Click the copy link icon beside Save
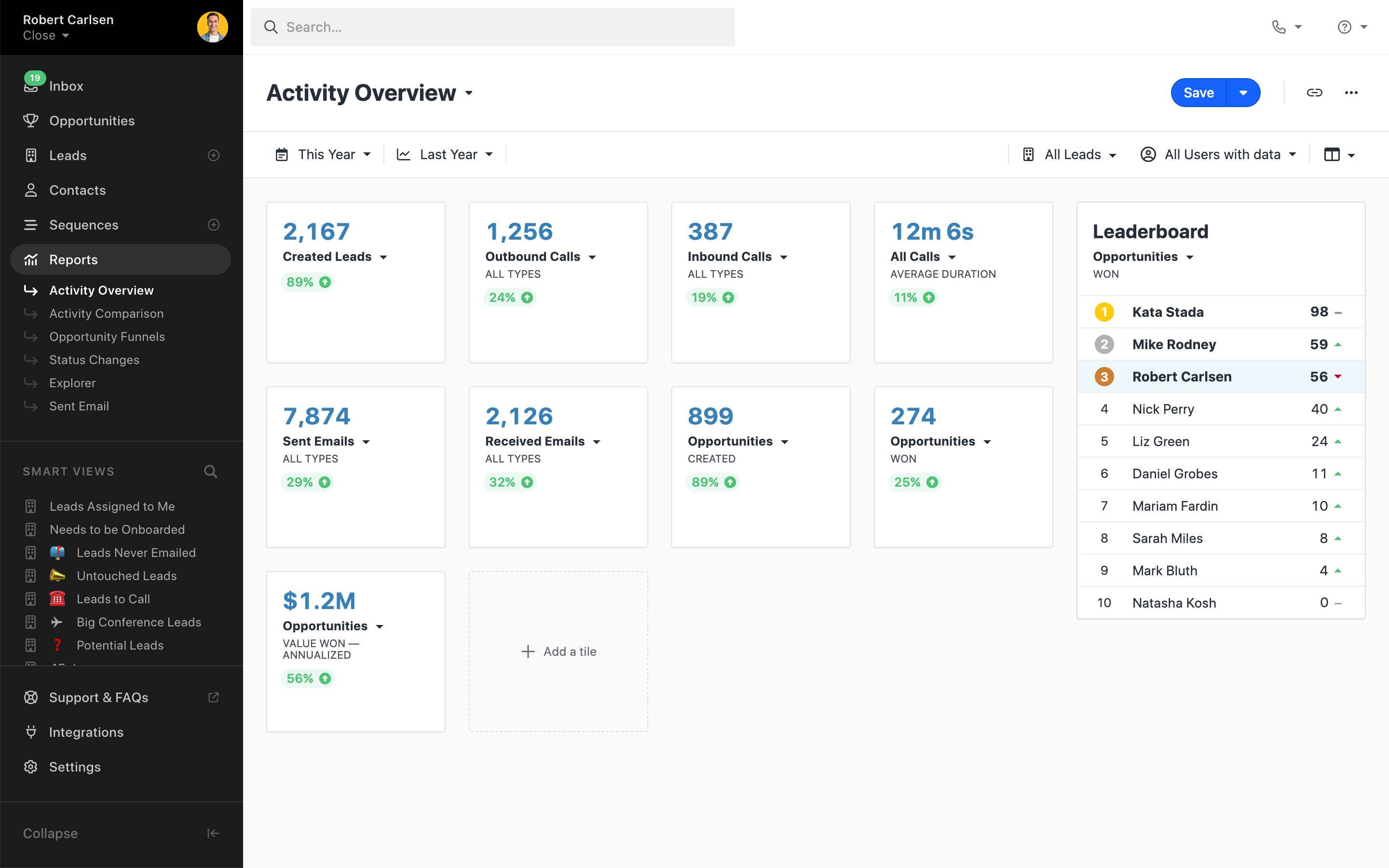Screen dimensions: 1389x868 point(1314,93)
